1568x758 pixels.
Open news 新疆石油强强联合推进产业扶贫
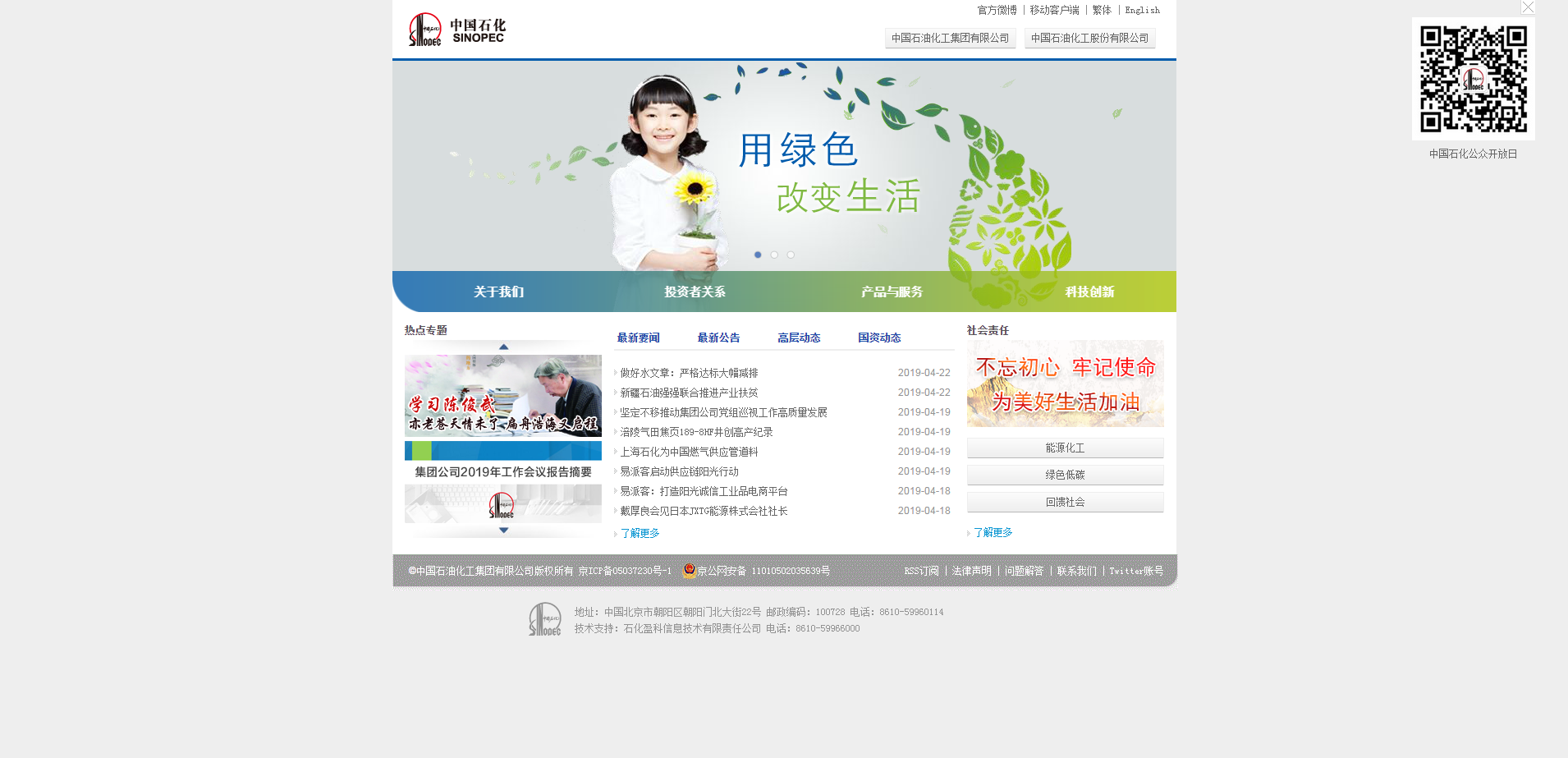[689, 393]
